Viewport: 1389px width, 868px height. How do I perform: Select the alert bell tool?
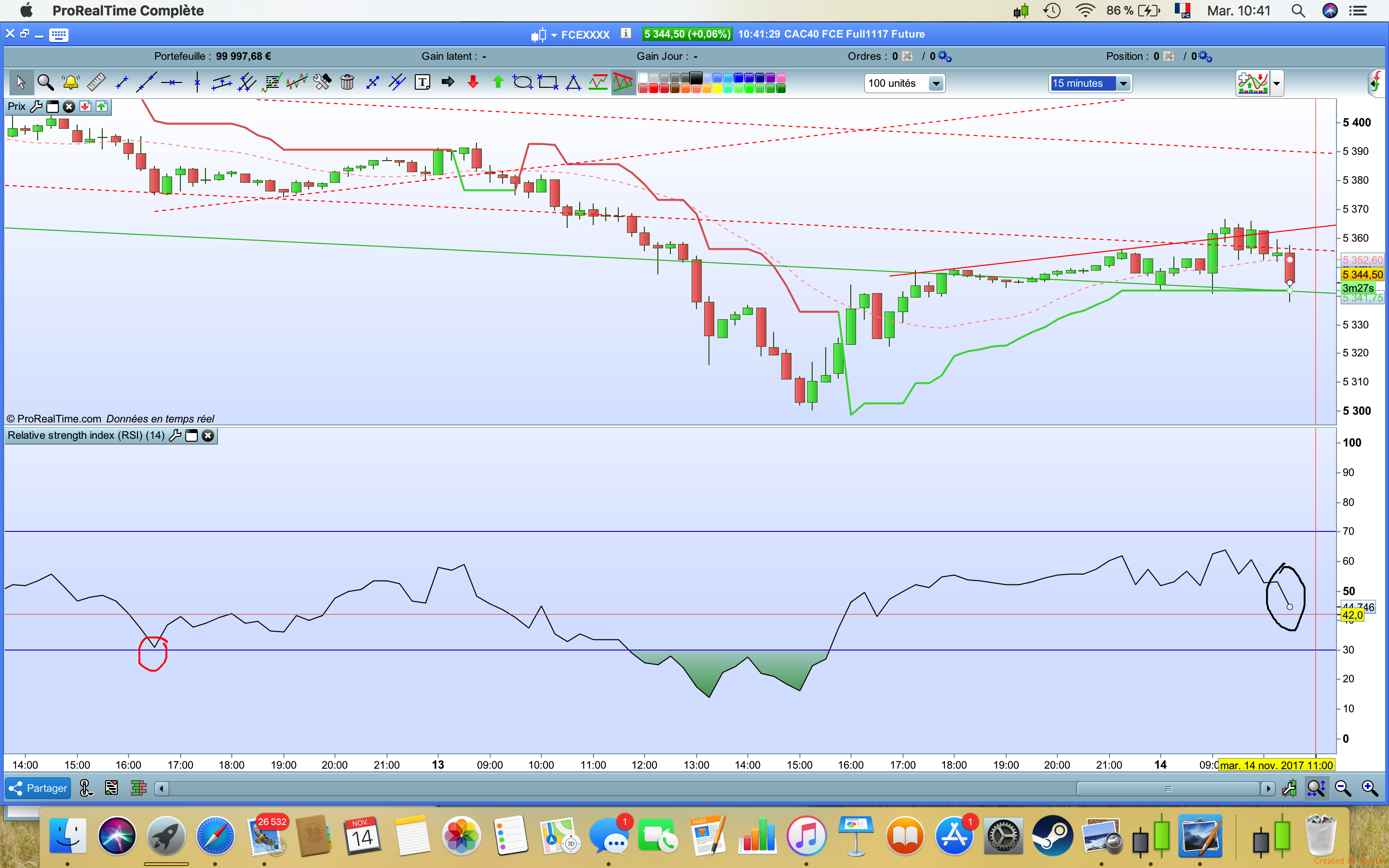pyautogui.click(x=70, y=82)
